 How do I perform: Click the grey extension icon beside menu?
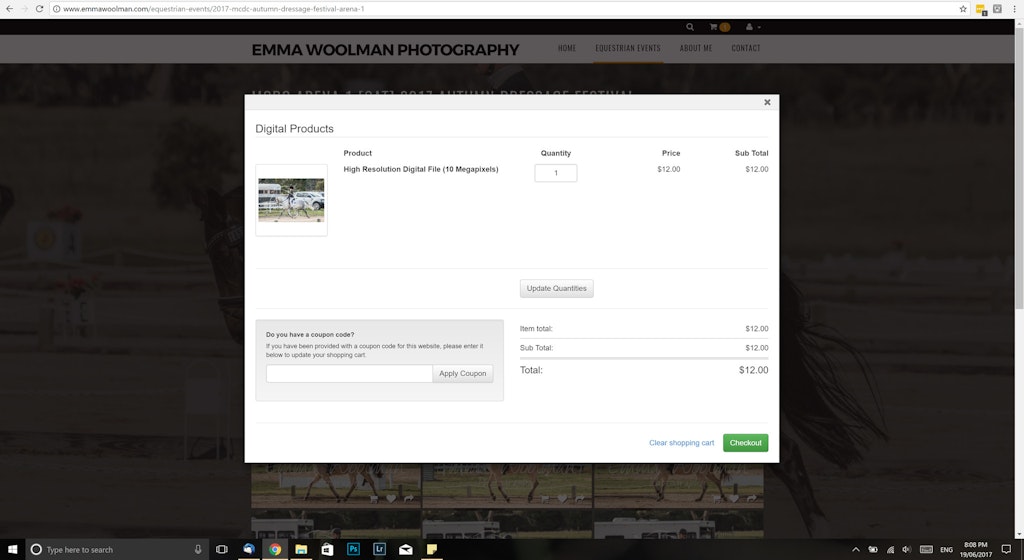coord(997,8)
